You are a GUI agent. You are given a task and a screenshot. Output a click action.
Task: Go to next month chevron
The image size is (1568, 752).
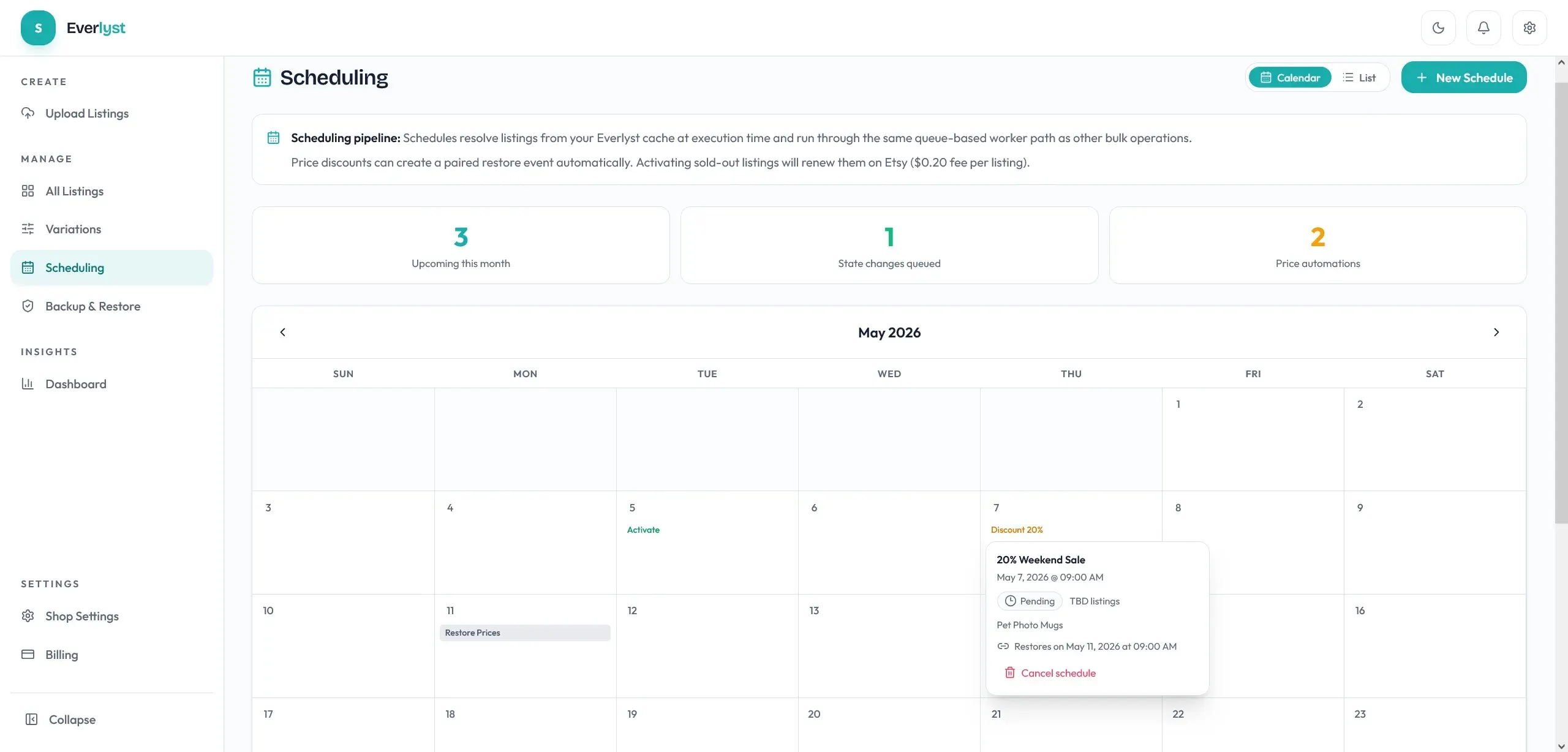(x=1496, y=332)
